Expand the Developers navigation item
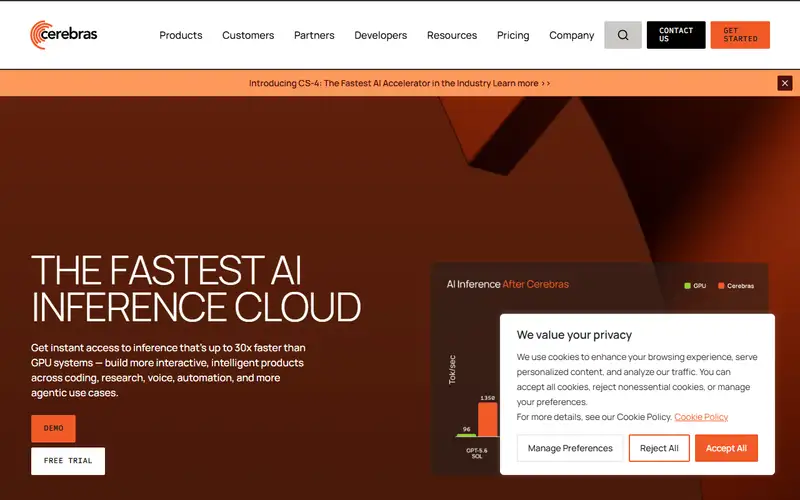Viewport: 800px width, 500px height. click(x=381, y=35)
